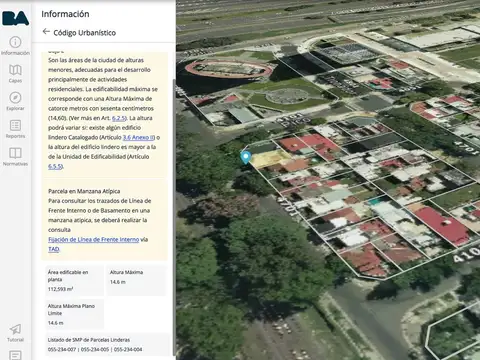Open the Información sidebar section
Viewport: 480px width, 360px height.
[15, 46]
